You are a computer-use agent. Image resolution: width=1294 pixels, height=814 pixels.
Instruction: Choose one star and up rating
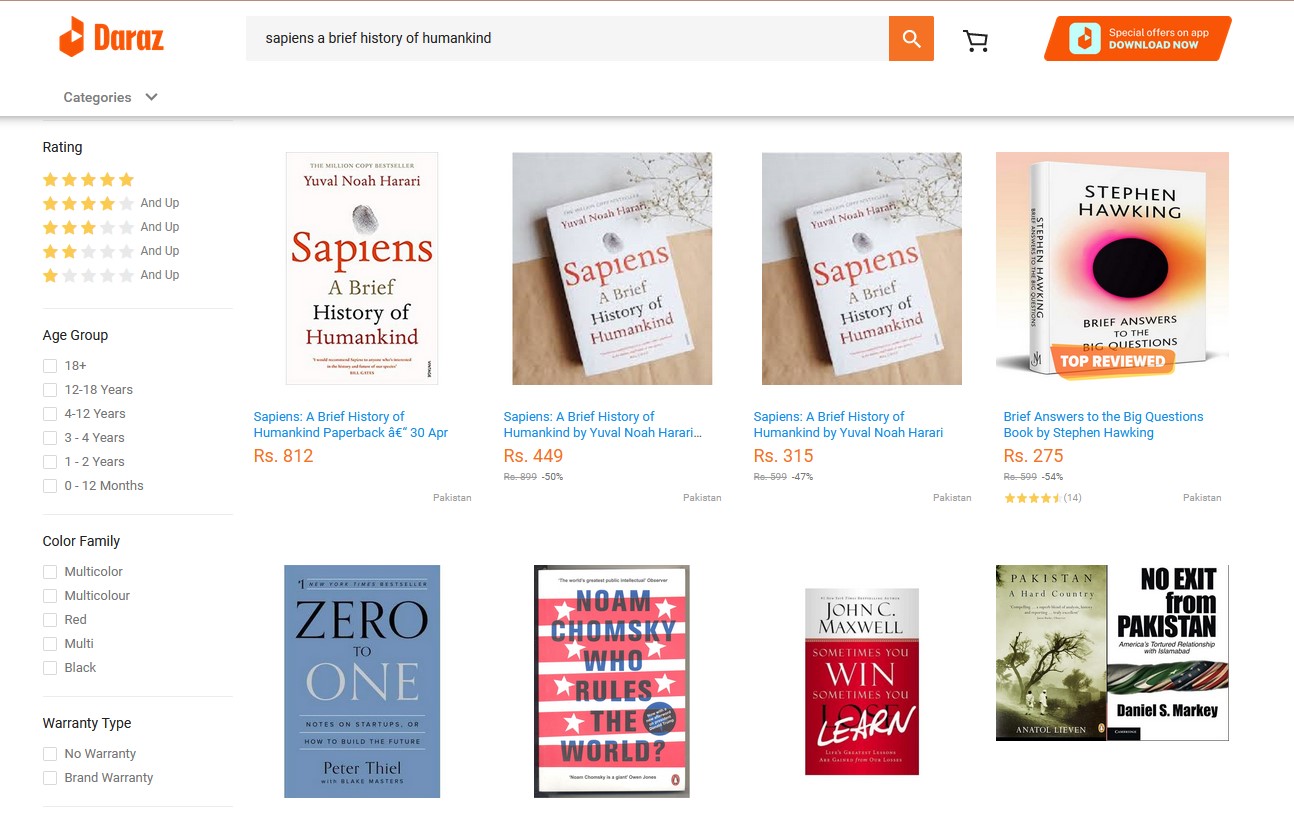(110, 275)
